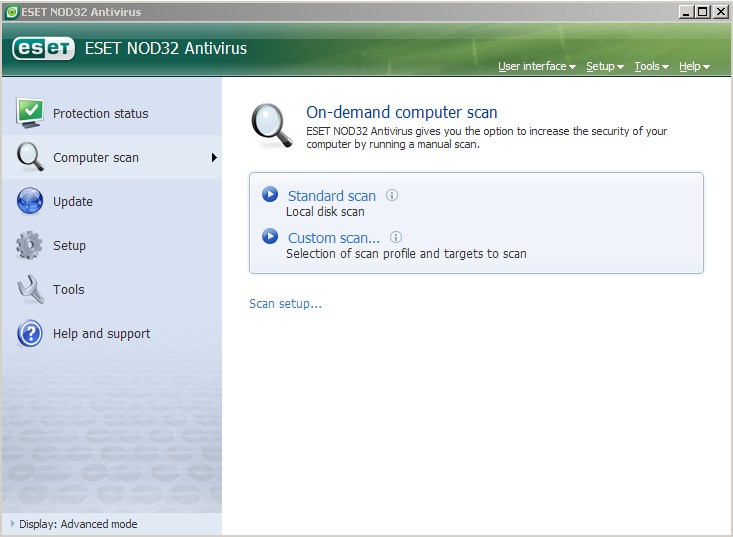Select Protection status in the sidebar

100,114
